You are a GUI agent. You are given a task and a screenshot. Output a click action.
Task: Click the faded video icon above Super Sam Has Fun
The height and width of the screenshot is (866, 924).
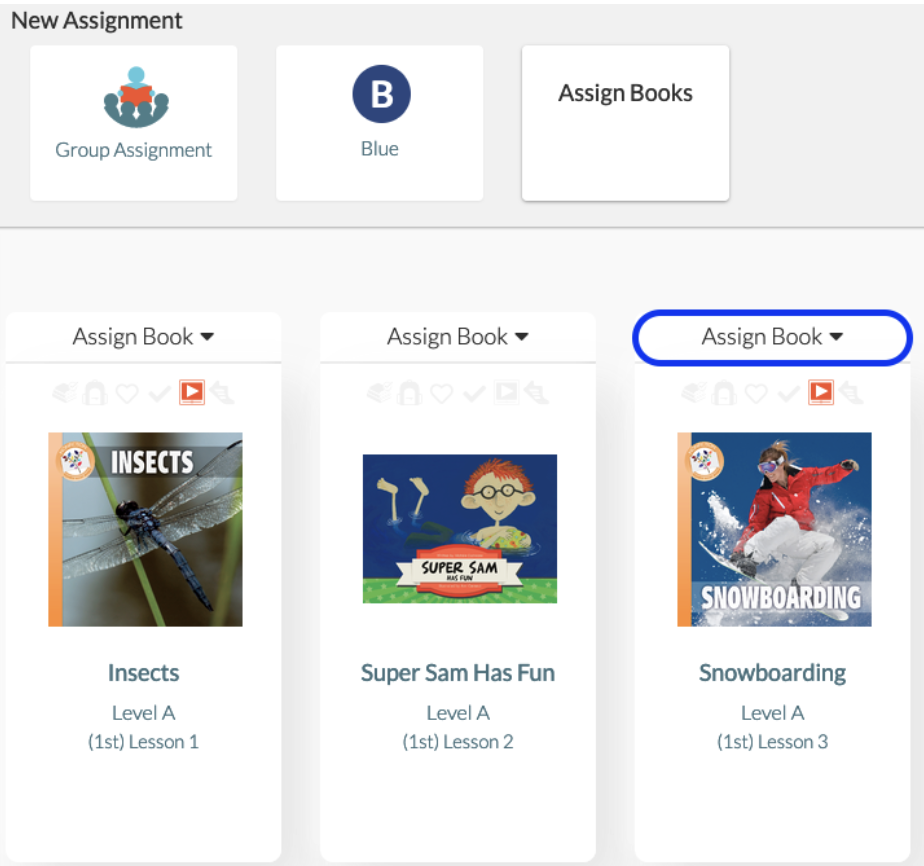tap(507, 392)
